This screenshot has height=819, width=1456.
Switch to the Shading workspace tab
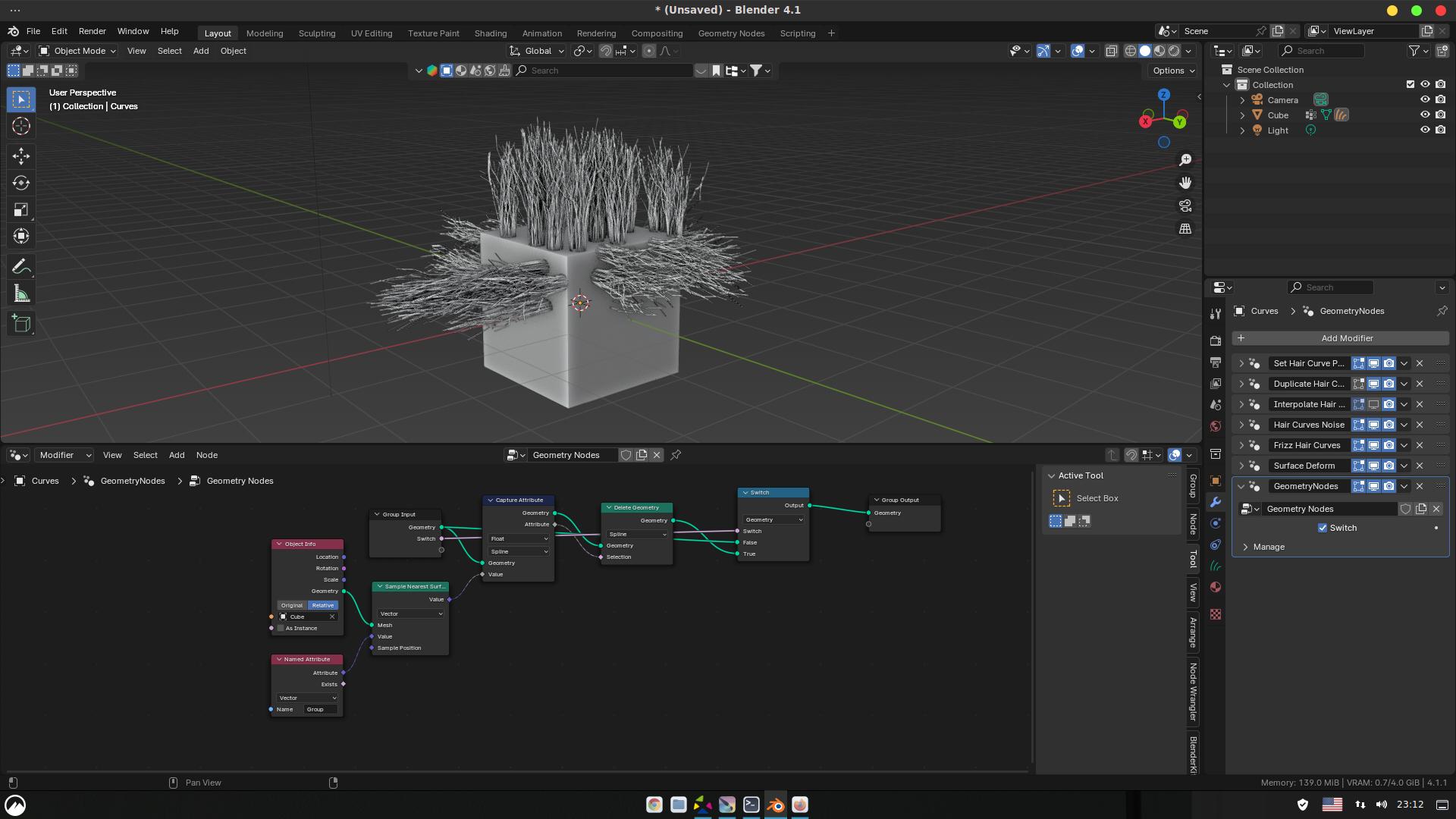(491, 33)
